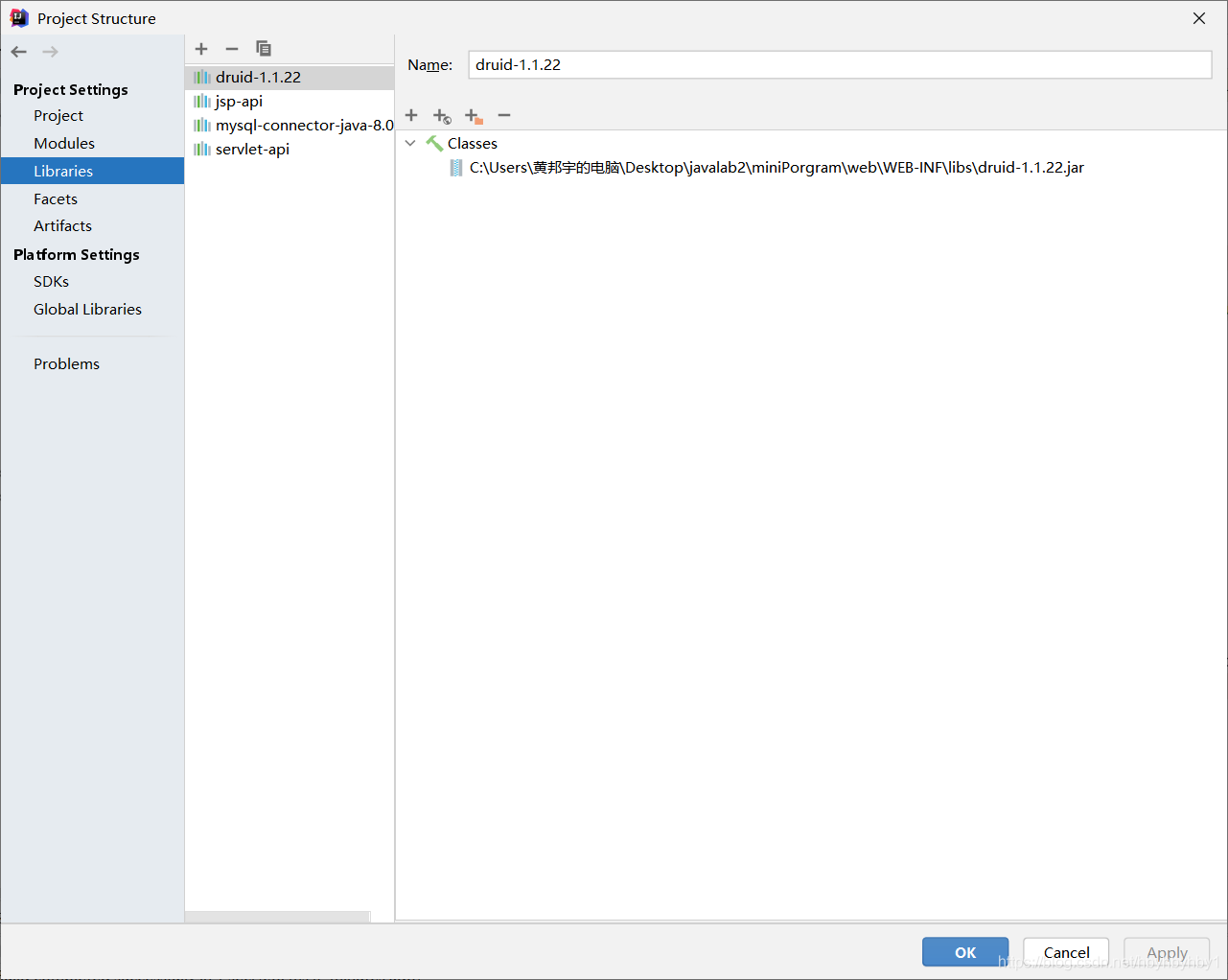This screenshot has width=1228, height=980.
Task: Select the mysql-connector-java-8.0 library
Action: pos(293,125)
